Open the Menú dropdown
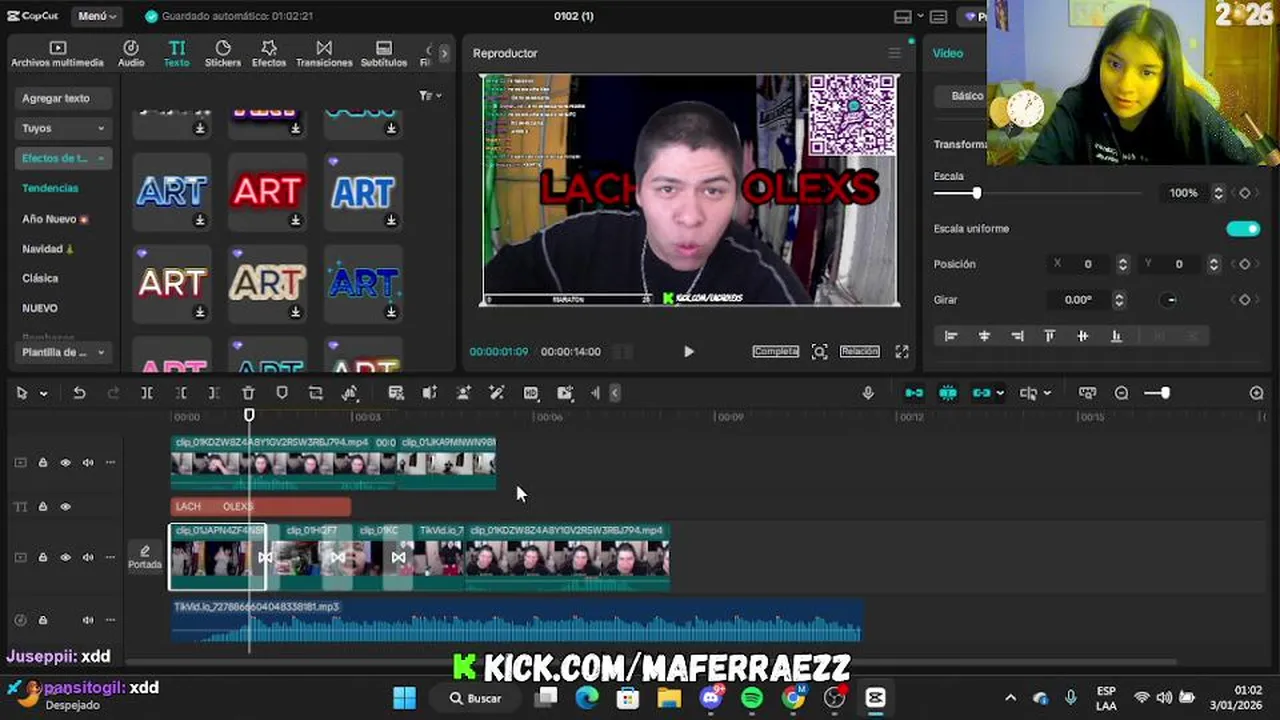Screen dimensions: 1280x720 [96, 16]
